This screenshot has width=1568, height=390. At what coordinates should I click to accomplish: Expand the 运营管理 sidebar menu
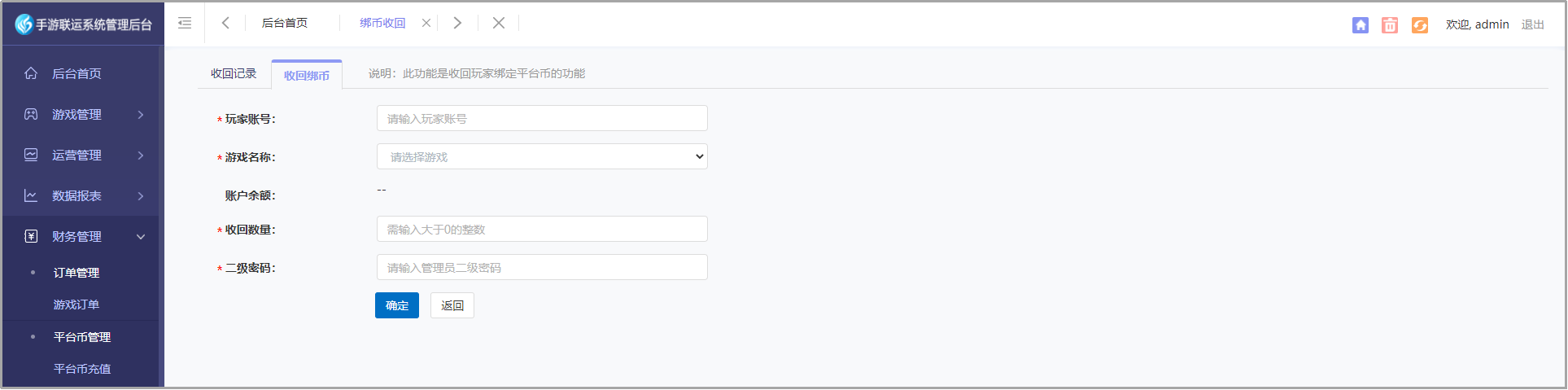pyautogui.click(x=82, y=155)
